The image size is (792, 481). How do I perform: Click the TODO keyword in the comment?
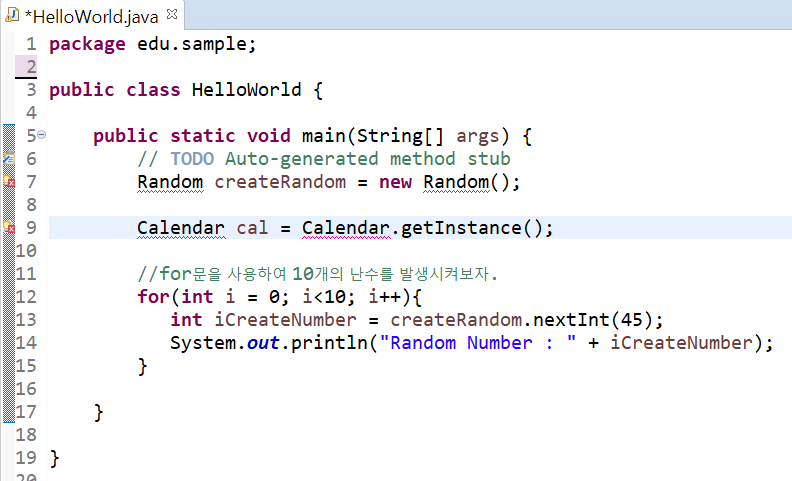click(x=192, y=159)
